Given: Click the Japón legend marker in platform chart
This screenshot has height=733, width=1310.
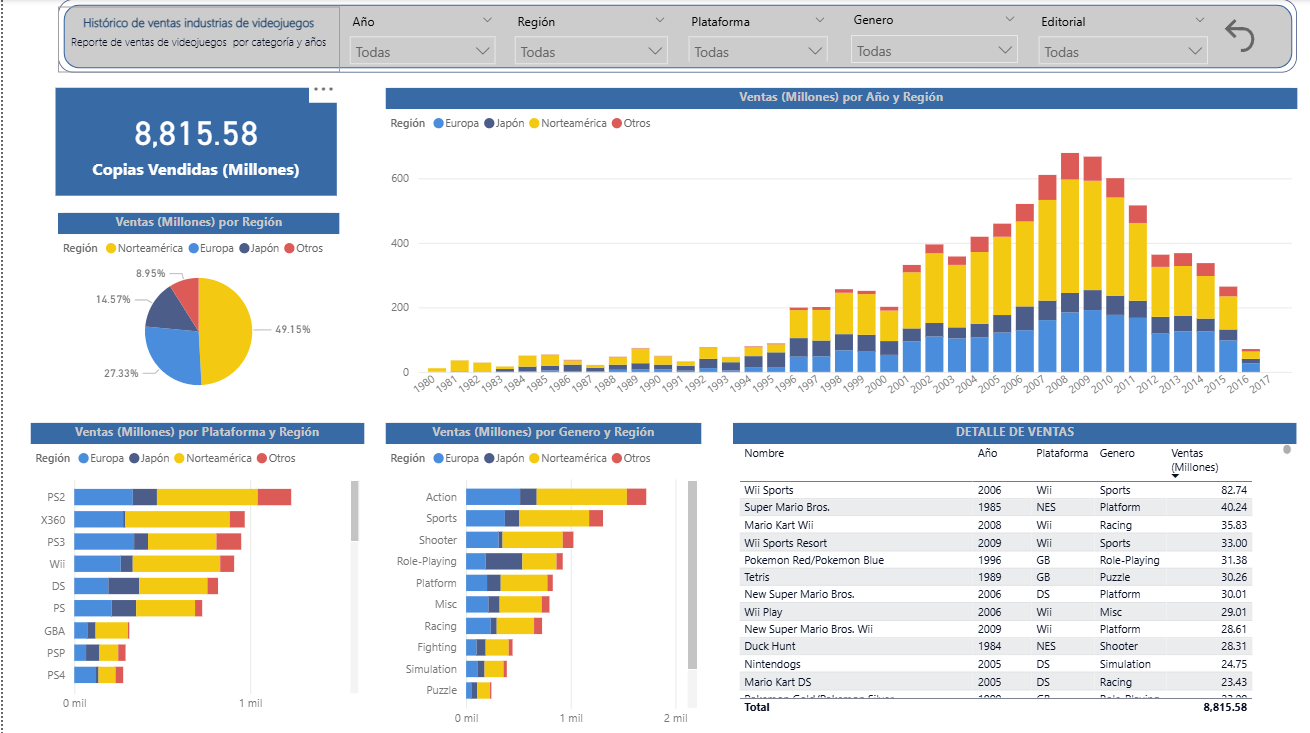Looking at the screenshot, I should (x=134, y=458).
